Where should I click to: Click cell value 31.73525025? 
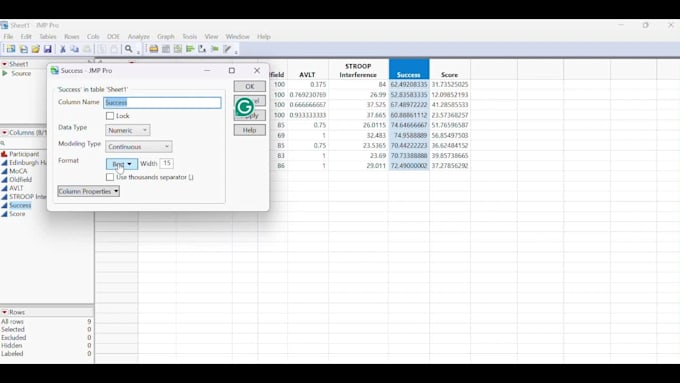pos(450,85)
